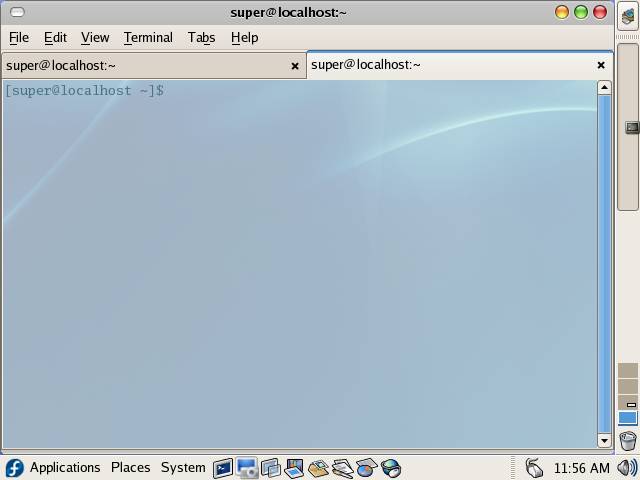Open the Applications menu in the panel

(65, 468)
